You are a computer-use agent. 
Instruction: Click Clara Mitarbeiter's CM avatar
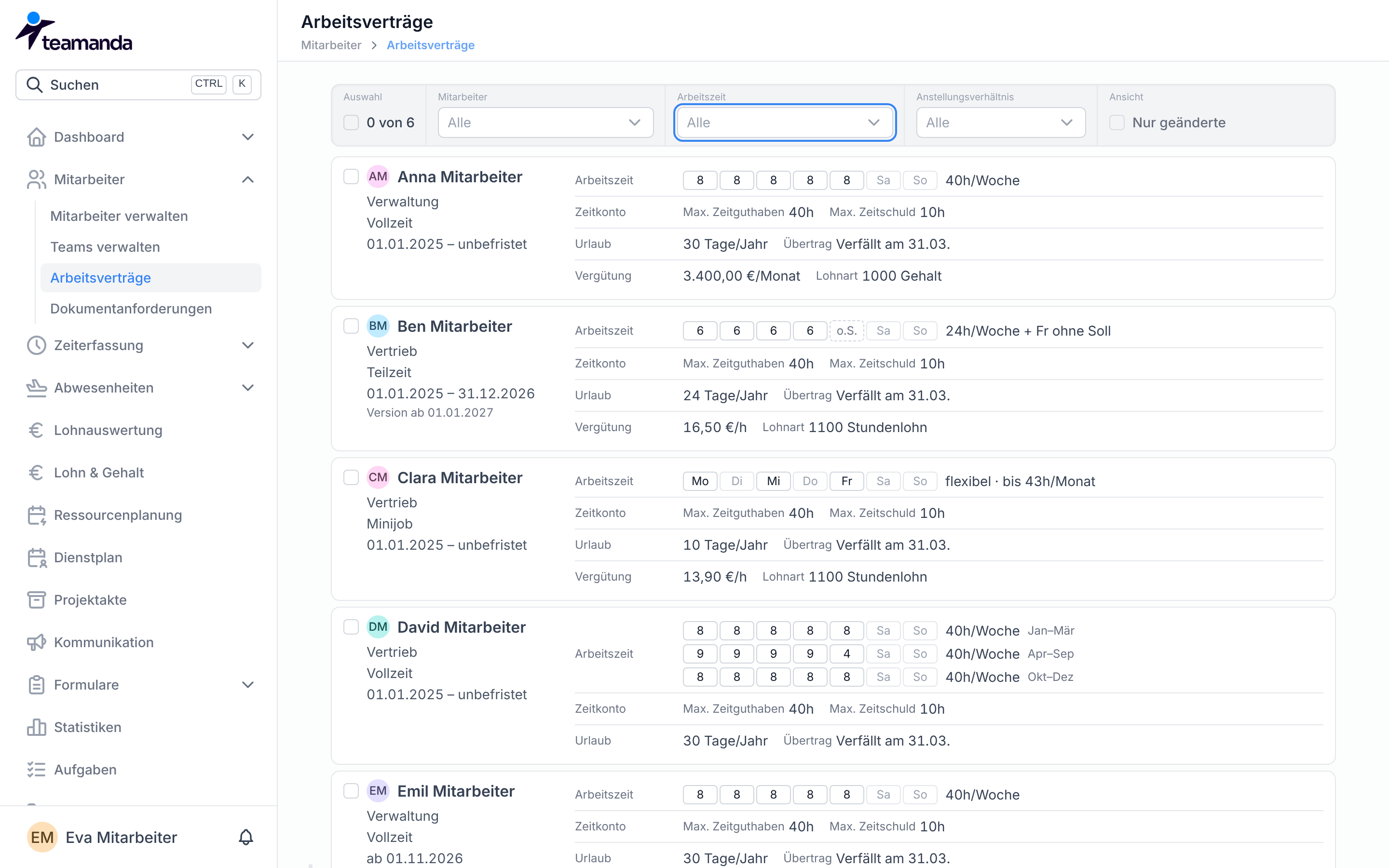tap(378, 477)
